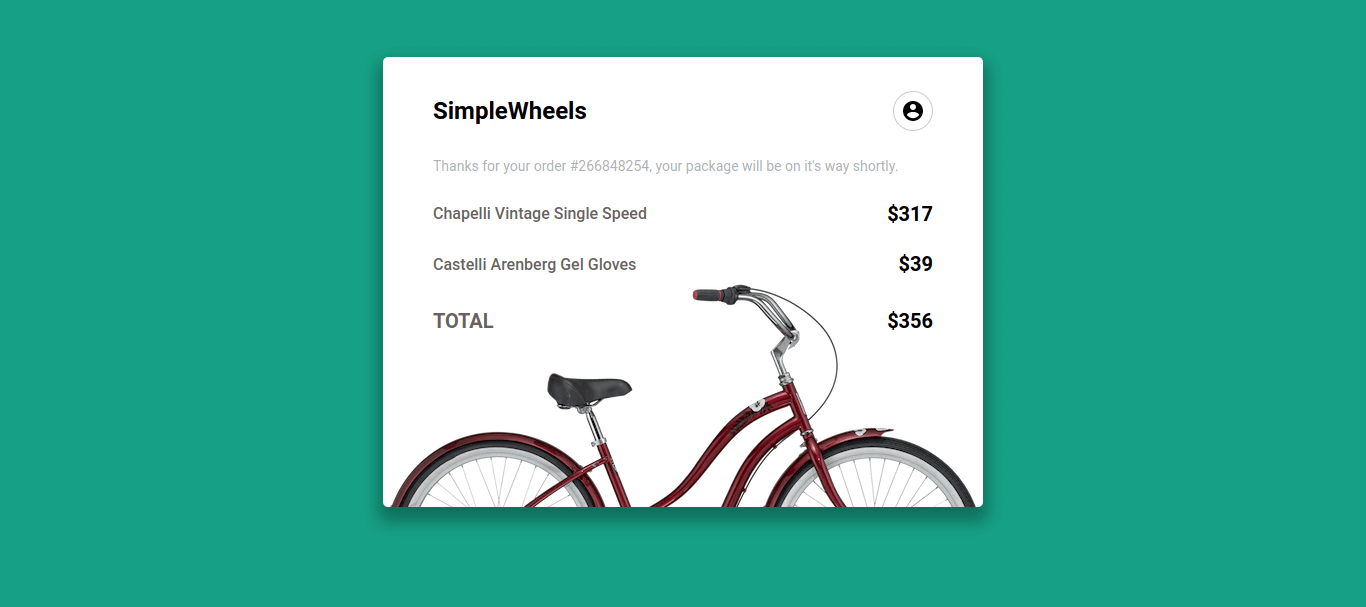Image resolution: width=1366 pixels, height=607 pixels.
Task: Select the avatar inside the white circle
Action: [912, 111]
